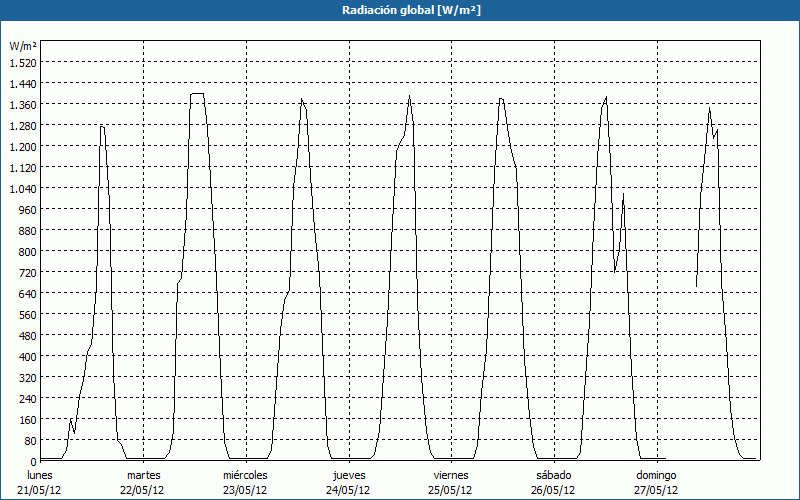This screenshot has height=500, width=800.
Task: Click the domingo day label
Action: coord(656,475)
